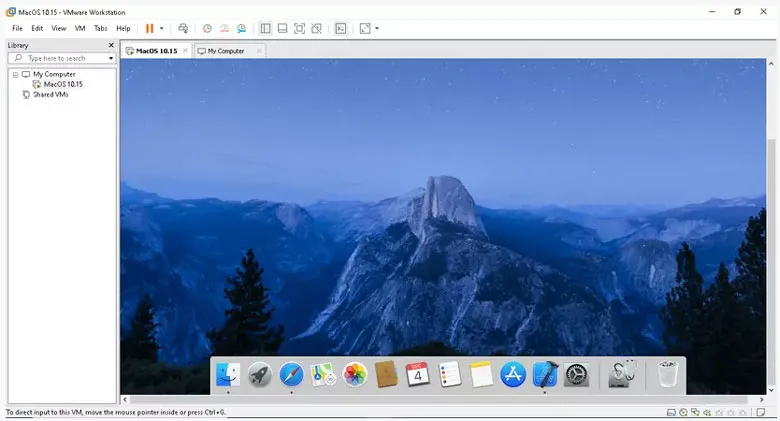Screen dimensions: 780x421
Task: Open the Tabs menu
Action: point(101,28)
